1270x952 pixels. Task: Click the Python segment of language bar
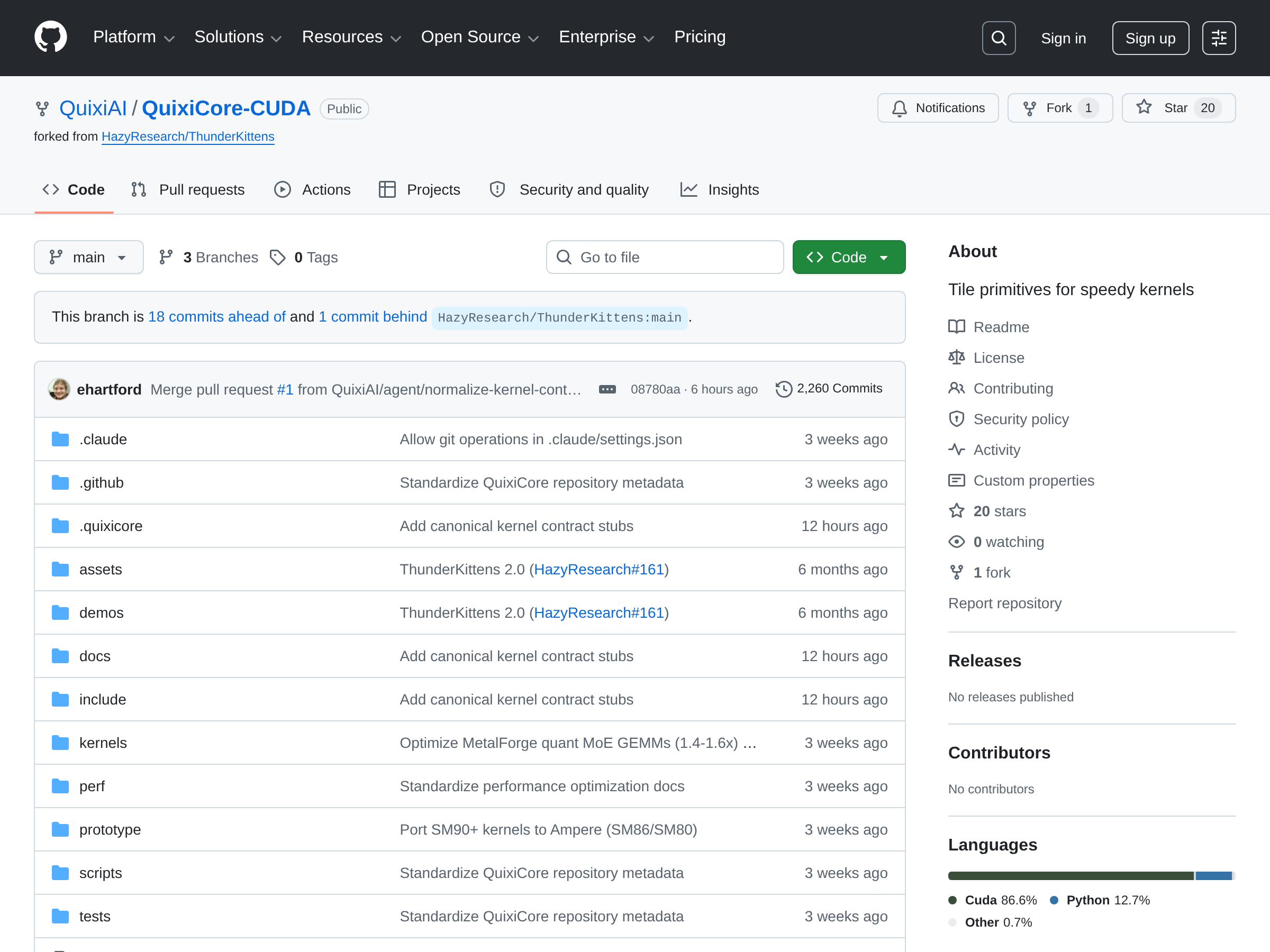(1214, 876)
